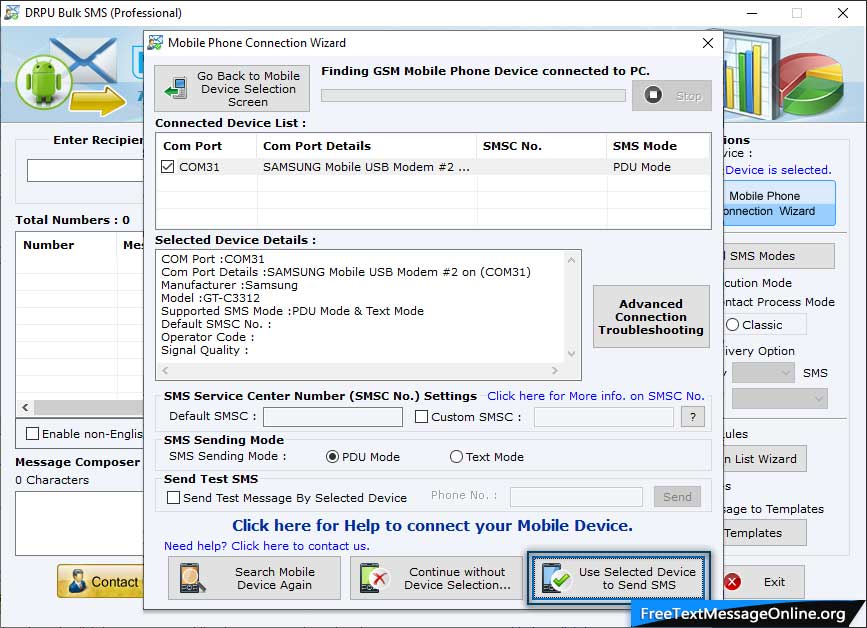Click the device search progress bar
The image size is (867, 628).
click(473, 96)
